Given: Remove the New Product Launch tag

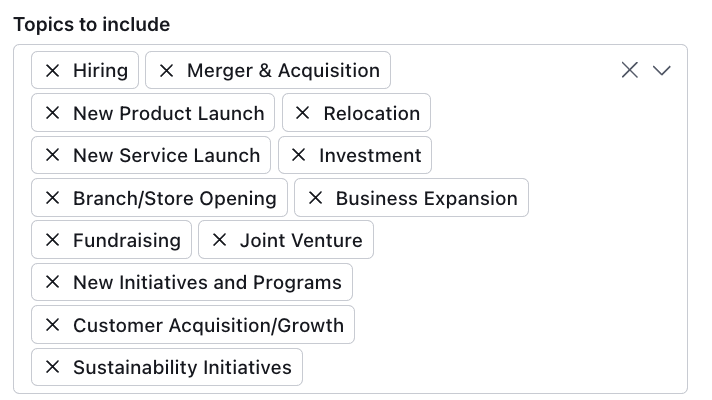Looking at the screenshot, I should (53, 113).
